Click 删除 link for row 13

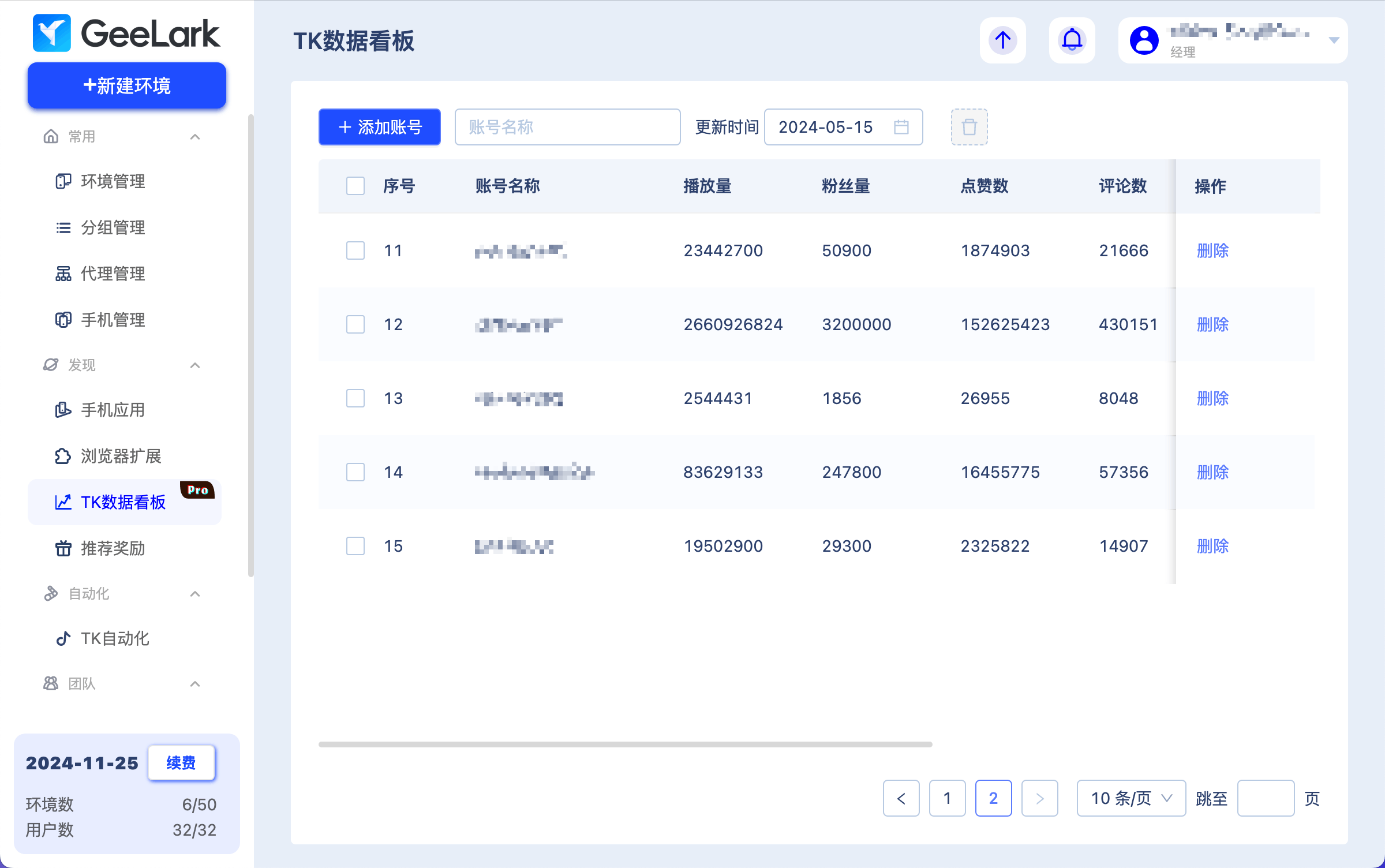click(1212, 398)
